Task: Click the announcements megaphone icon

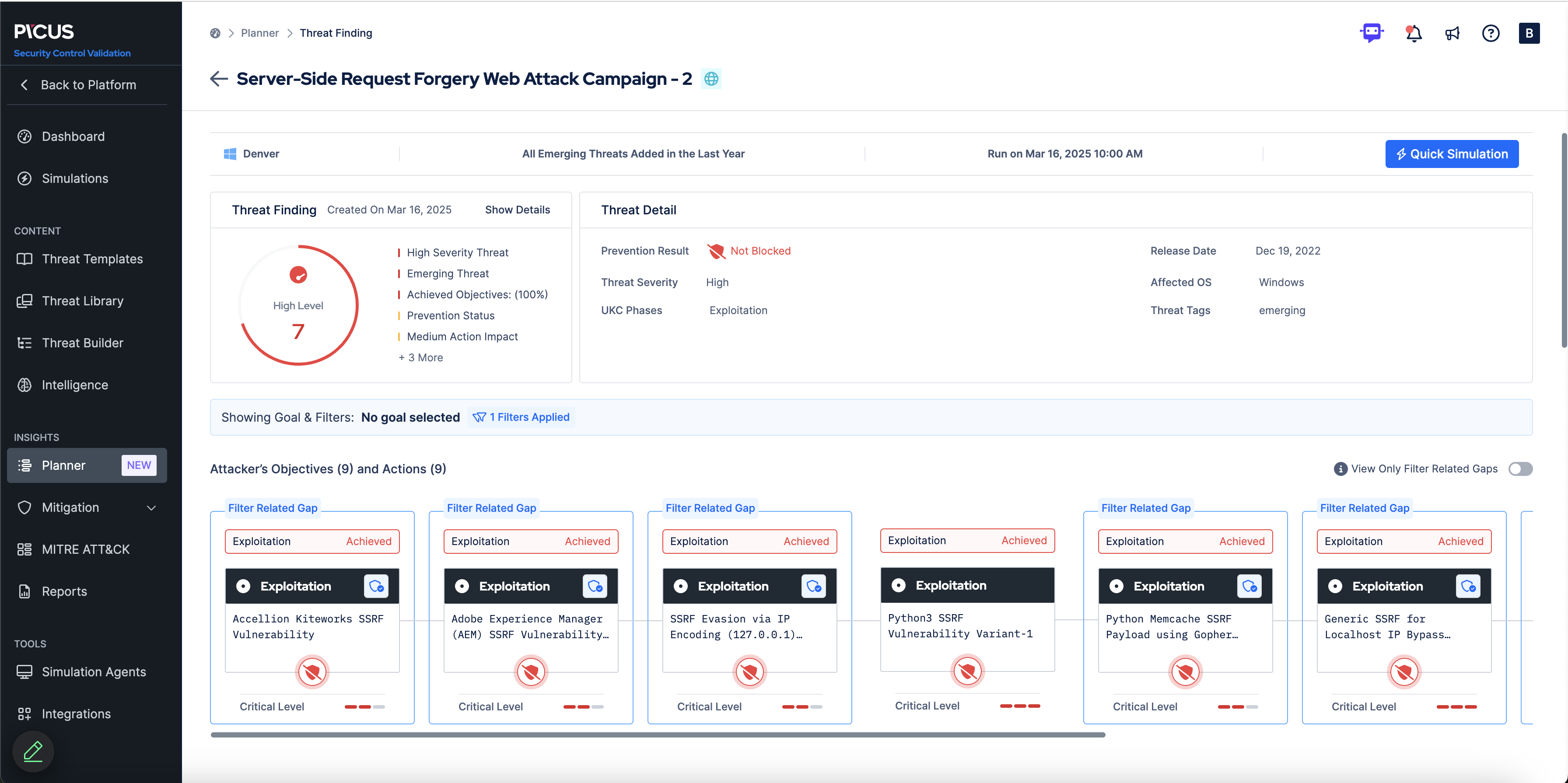Action: point(1452,33)
